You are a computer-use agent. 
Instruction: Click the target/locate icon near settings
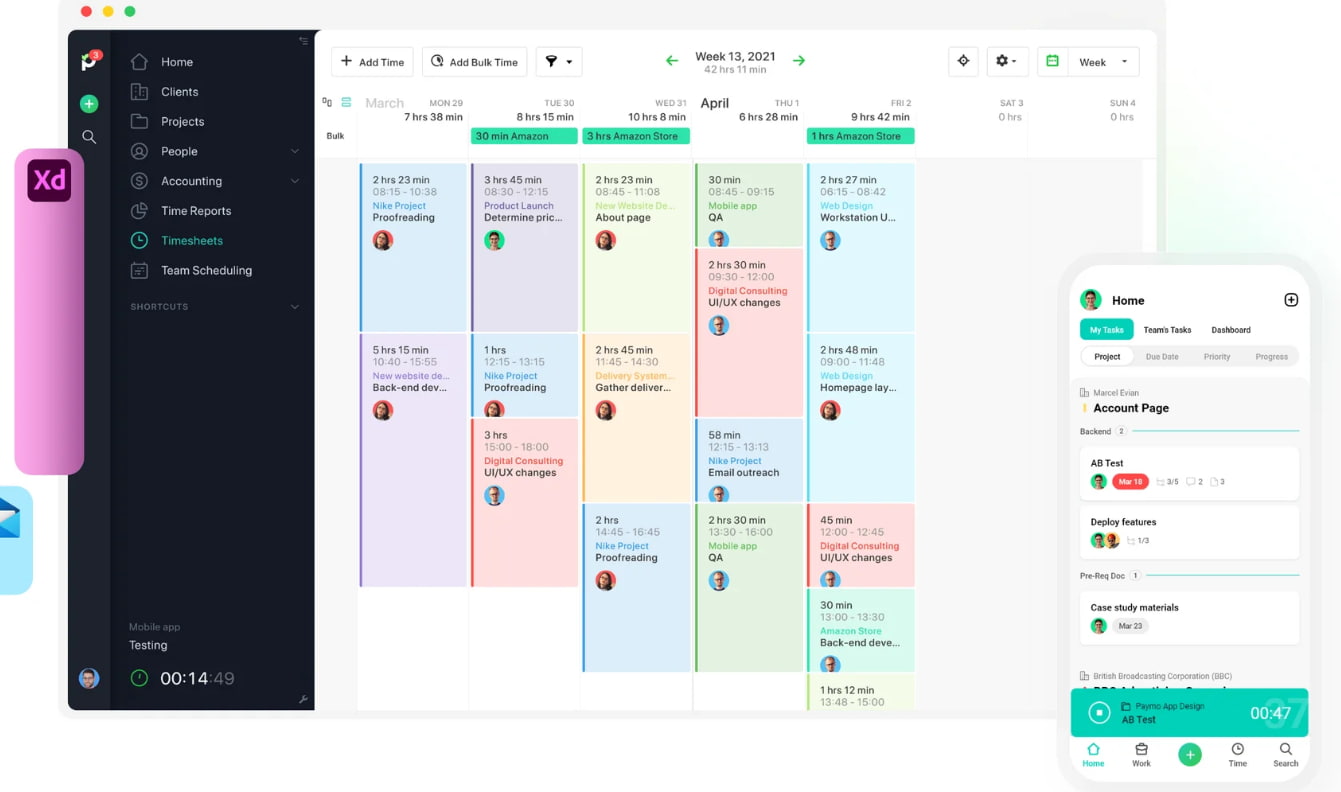pyautogui.click(x=963, y=61)
